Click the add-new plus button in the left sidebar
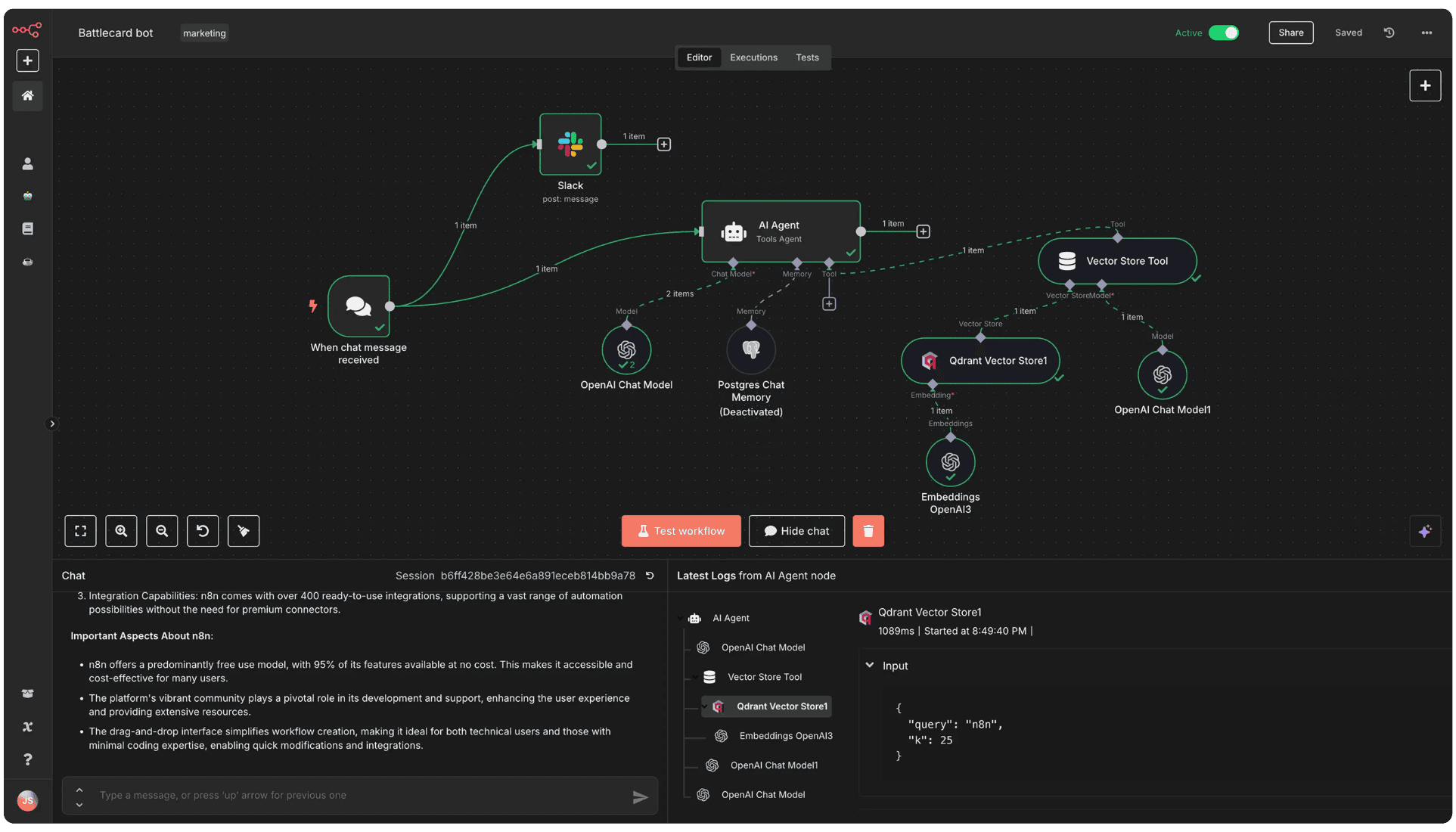 27,61
